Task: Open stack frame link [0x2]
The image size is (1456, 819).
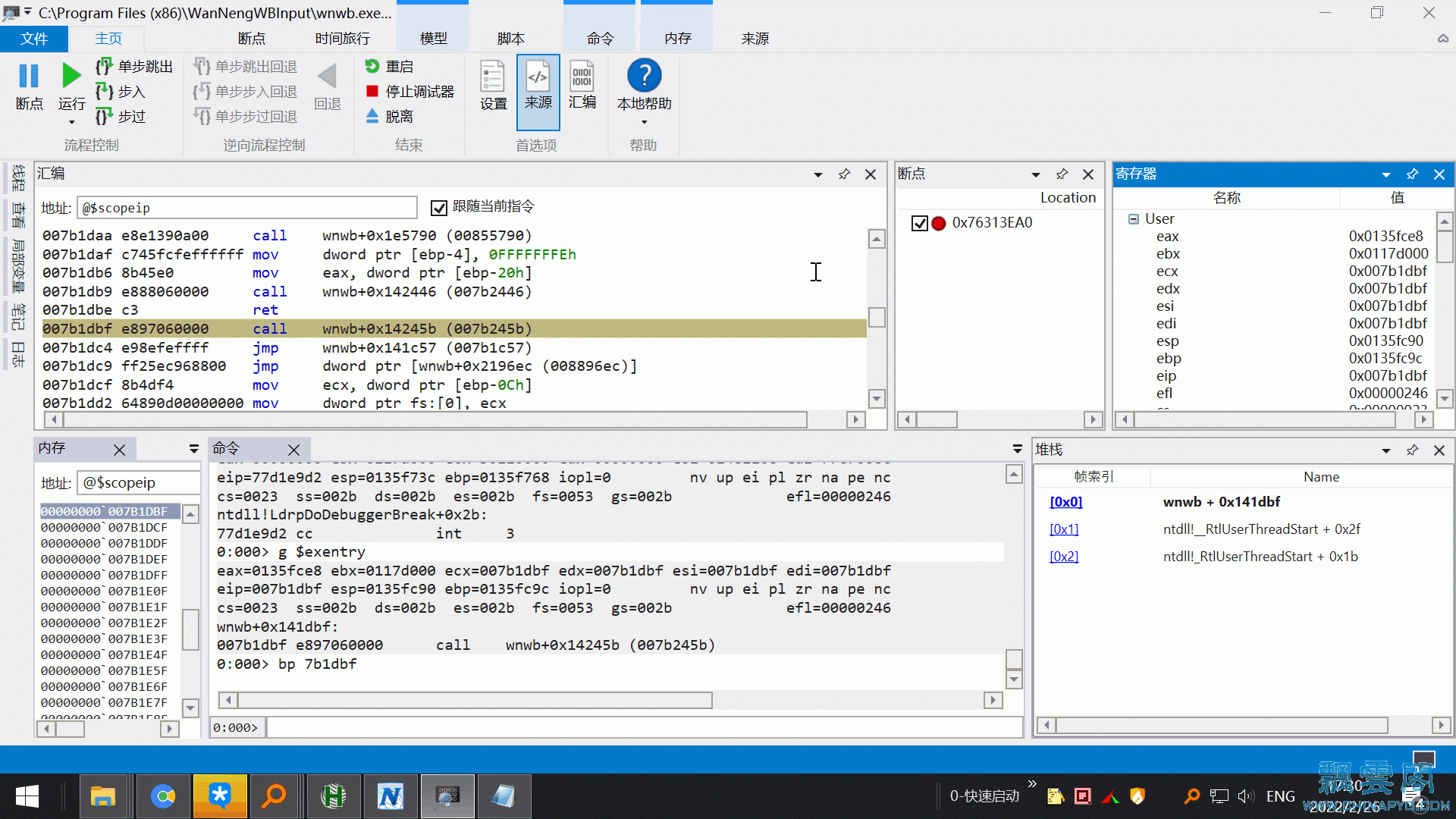Action: 1064,557
